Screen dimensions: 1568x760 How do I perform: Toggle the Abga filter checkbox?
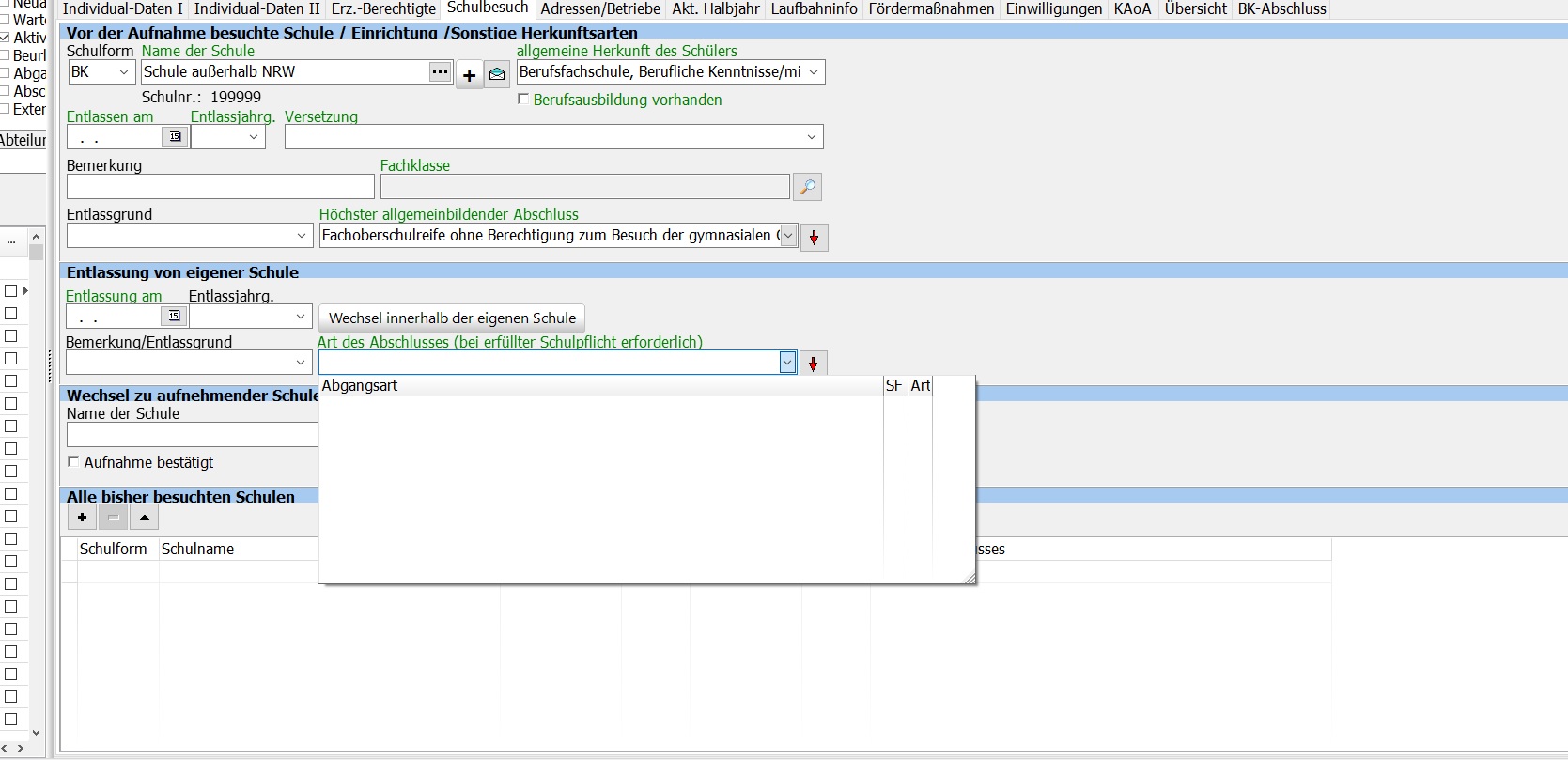coord(6,73)
